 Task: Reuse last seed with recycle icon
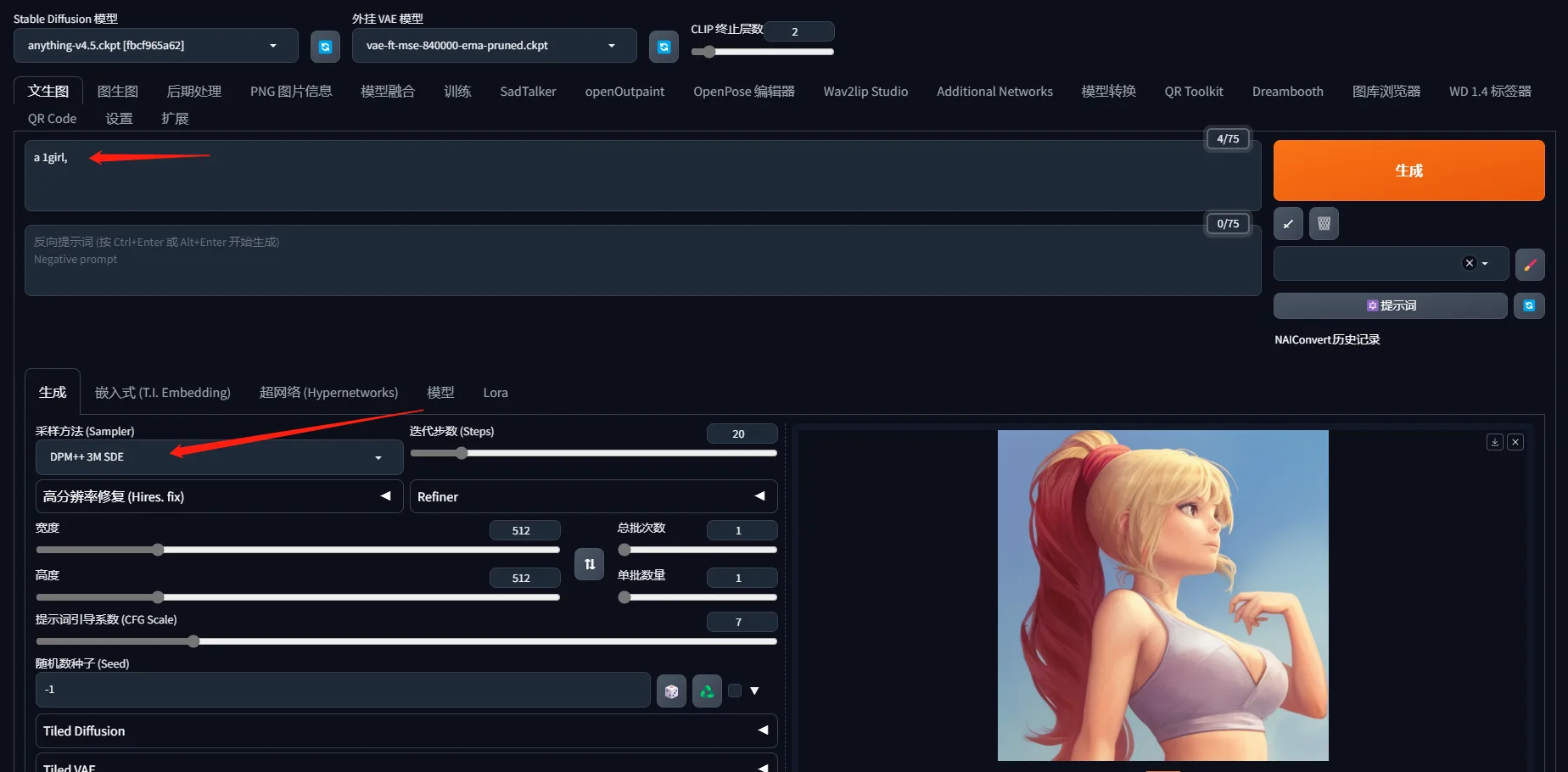[707, 691]
